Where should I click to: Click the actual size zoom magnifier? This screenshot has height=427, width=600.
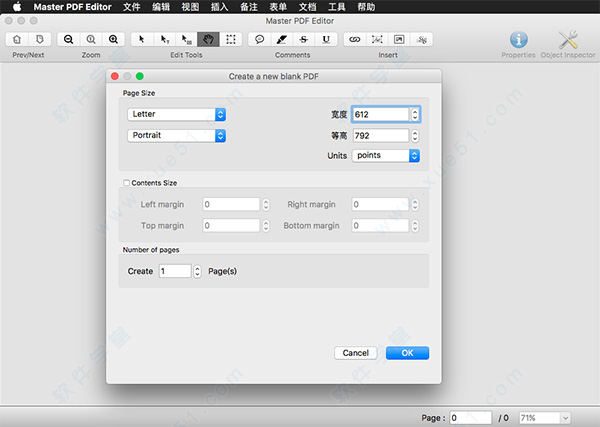click(x=91, y=39)
